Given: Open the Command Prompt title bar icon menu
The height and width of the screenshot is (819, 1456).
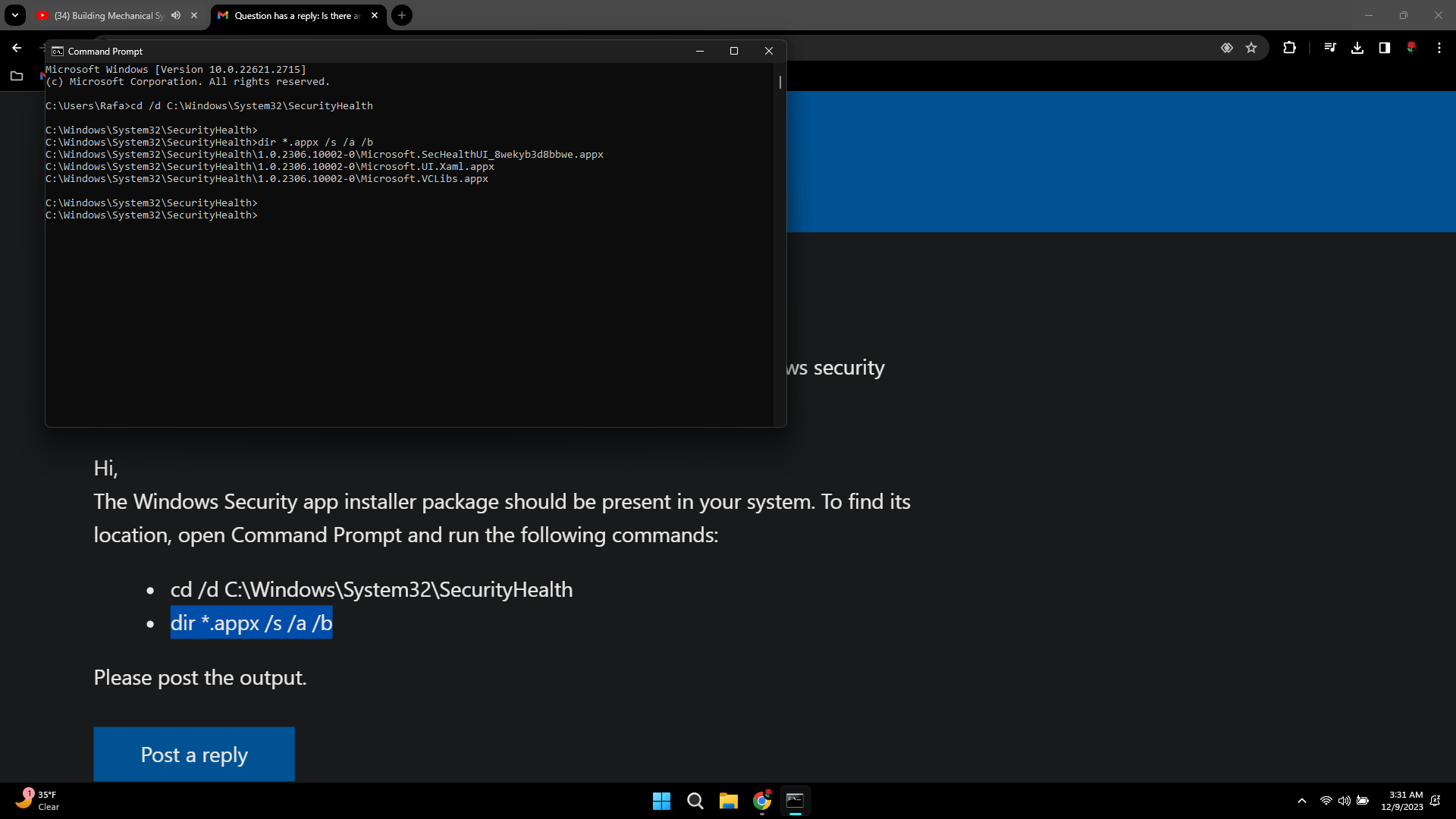Looking at the screenshot, I should (x=58, y=52).
